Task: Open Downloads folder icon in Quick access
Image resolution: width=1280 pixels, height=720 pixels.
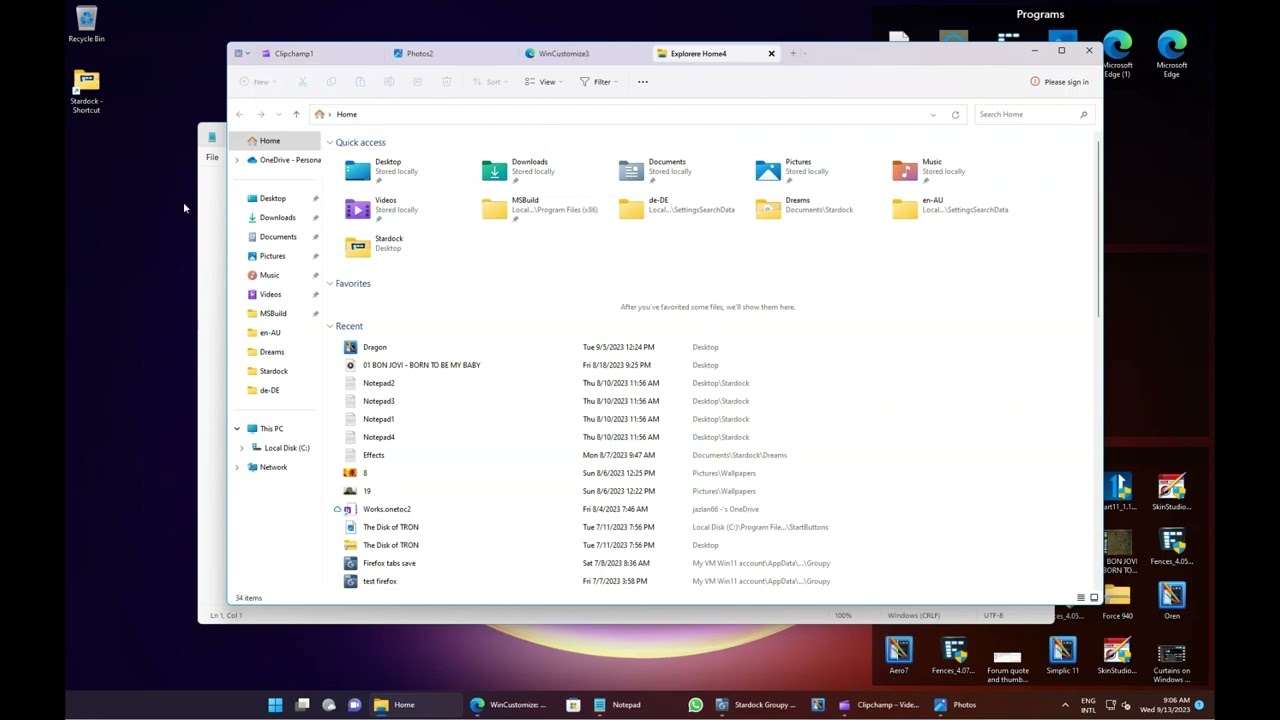Action: click(494, 170)
